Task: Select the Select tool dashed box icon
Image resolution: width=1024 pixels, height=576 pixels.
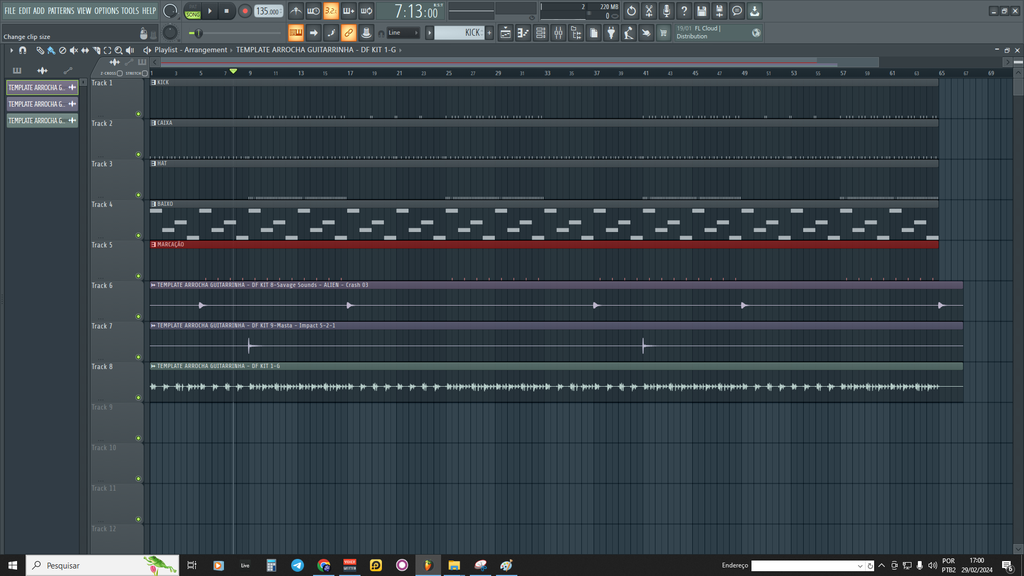Action: tap(108, 50)
